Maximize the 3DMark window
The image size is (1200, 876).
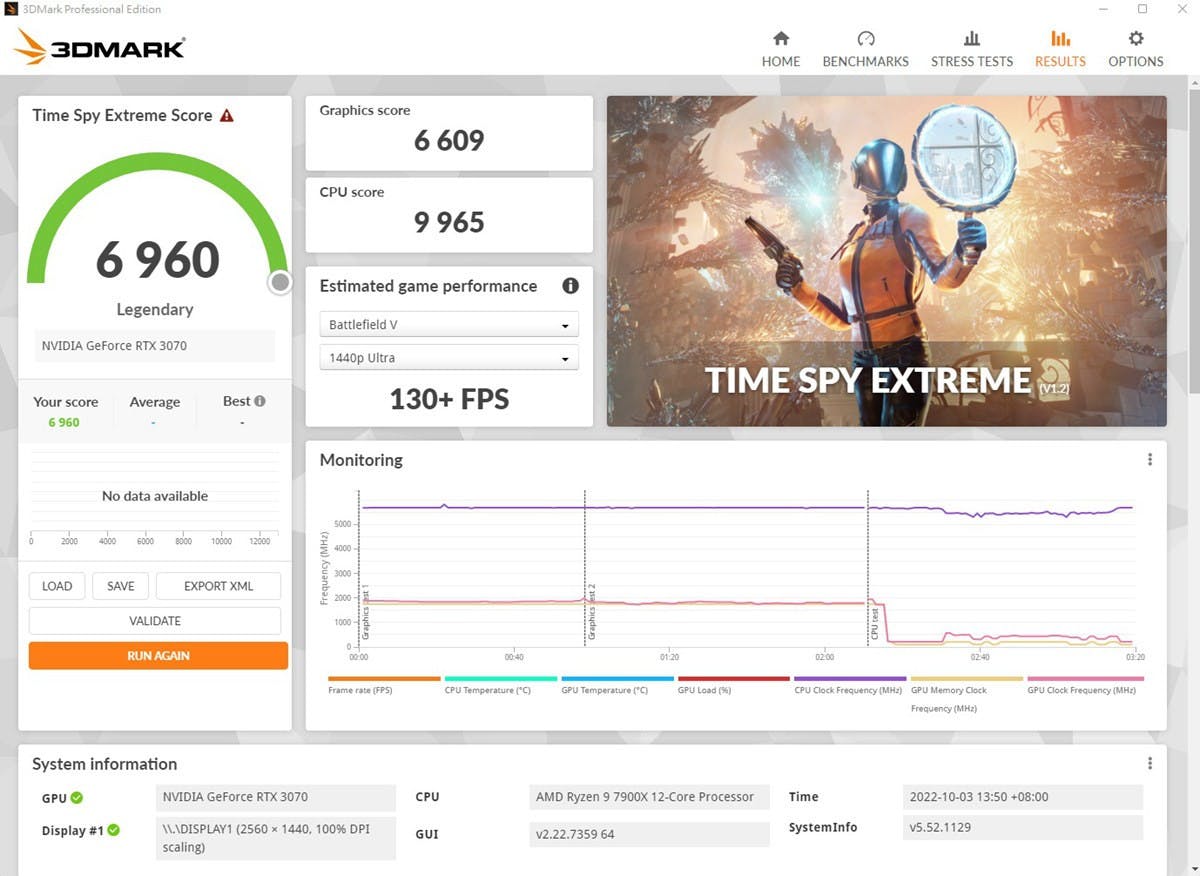(1143, 9)
